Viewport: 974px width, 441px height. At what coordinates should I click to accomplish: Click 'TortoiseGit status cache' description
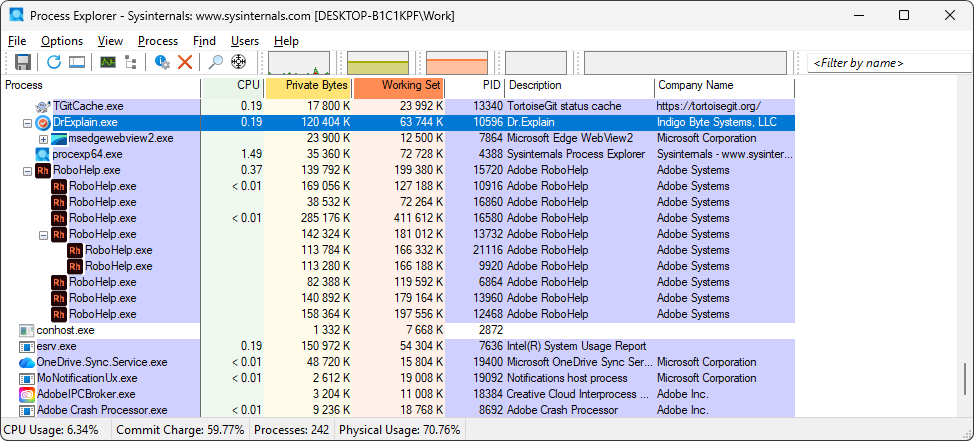click(x=564, y=106)
